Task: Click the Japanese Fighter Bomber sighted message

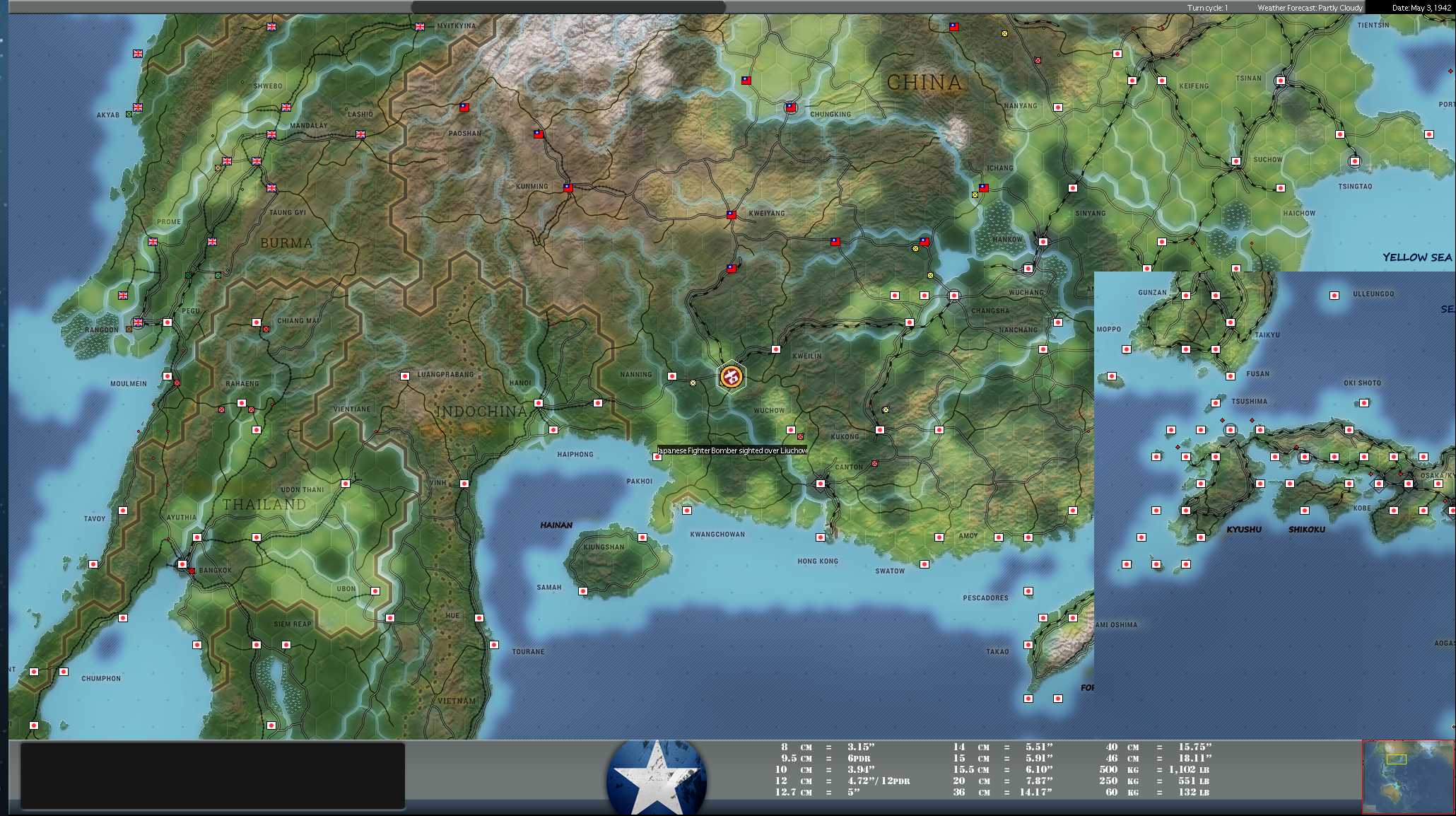Action: pyautogui.click(x=732, y=450)
